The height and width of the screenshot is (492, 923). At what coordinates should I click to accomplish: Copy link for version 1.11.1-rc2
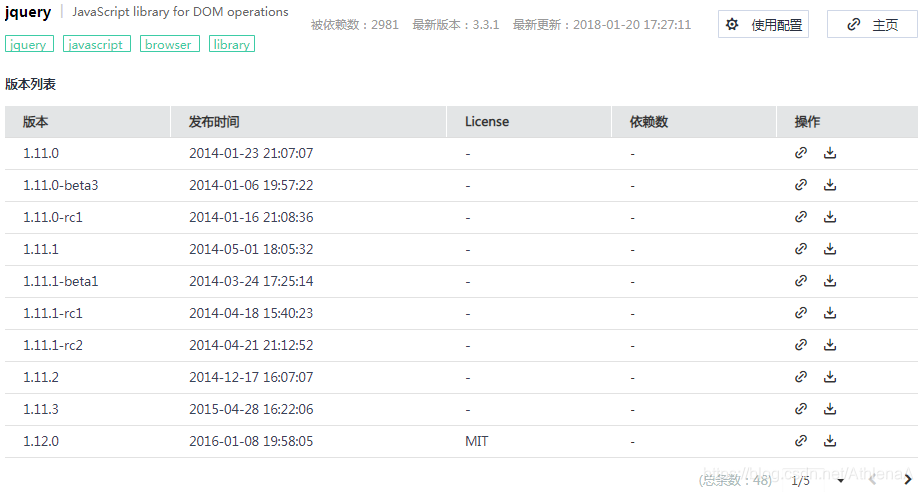click(801, 345)
